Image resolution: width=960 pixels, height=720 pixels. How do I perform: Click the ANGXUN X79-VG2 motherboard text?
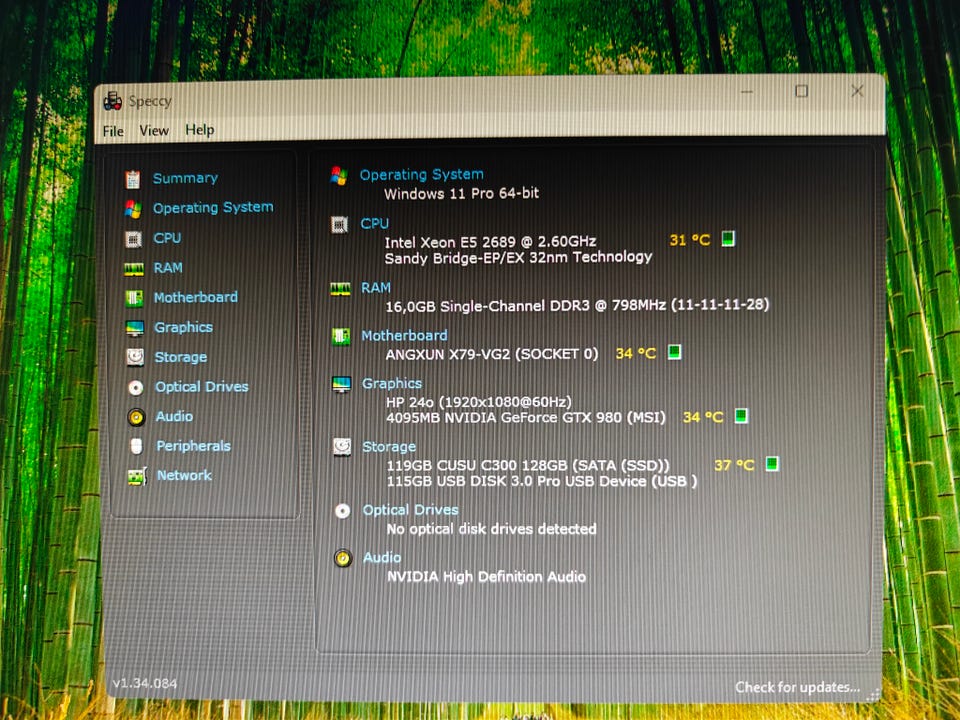[x=492, y=354]
